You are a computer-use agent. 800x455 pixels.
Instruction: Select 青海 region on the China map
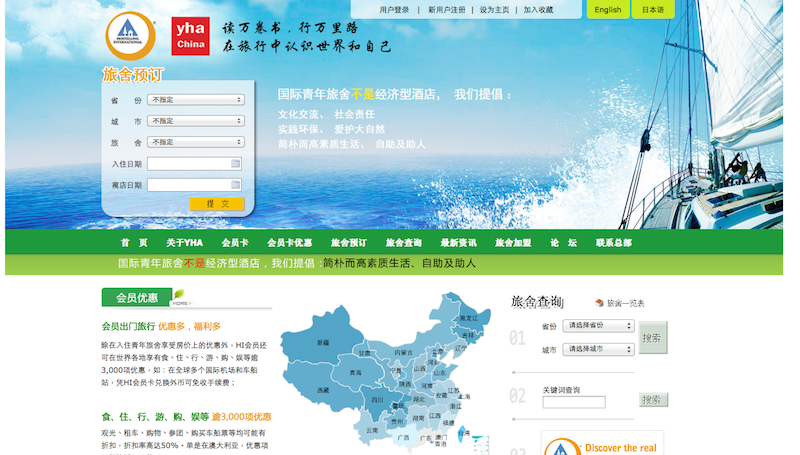point(355,372)
